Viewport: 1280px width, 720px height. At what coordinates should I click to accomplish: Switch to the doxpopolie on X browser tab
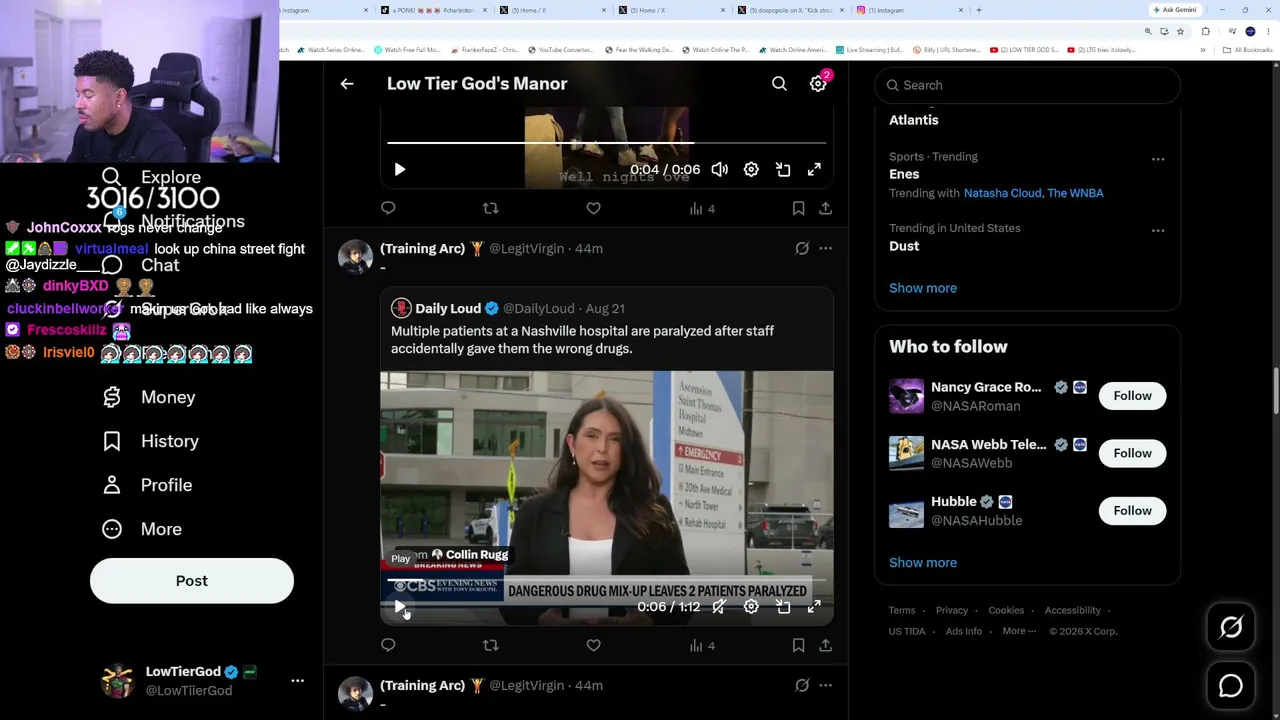789,10
